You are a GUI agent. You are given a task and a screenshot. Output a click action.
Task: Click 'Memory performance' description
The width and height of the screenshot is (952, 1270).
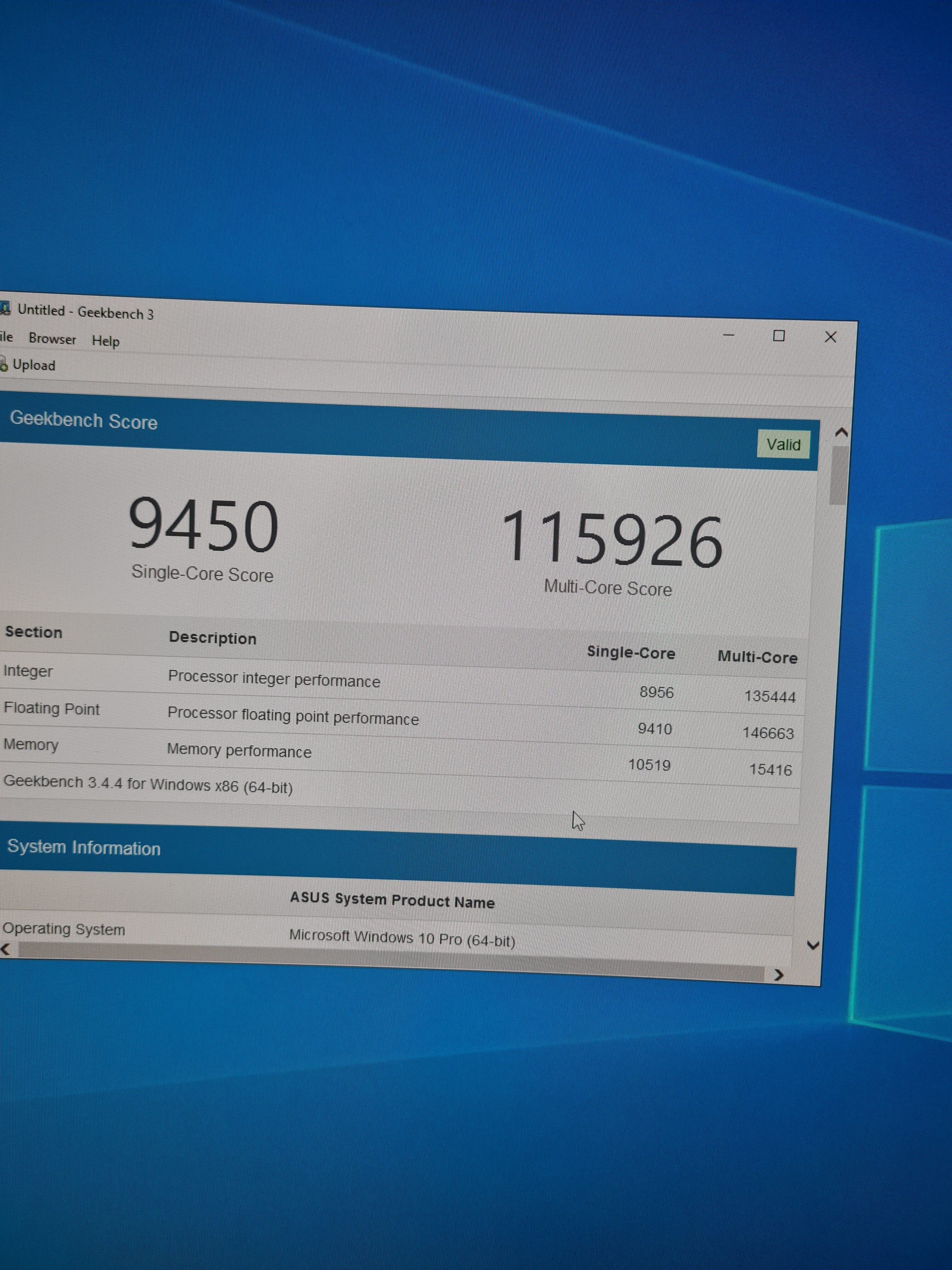point(239,750)
